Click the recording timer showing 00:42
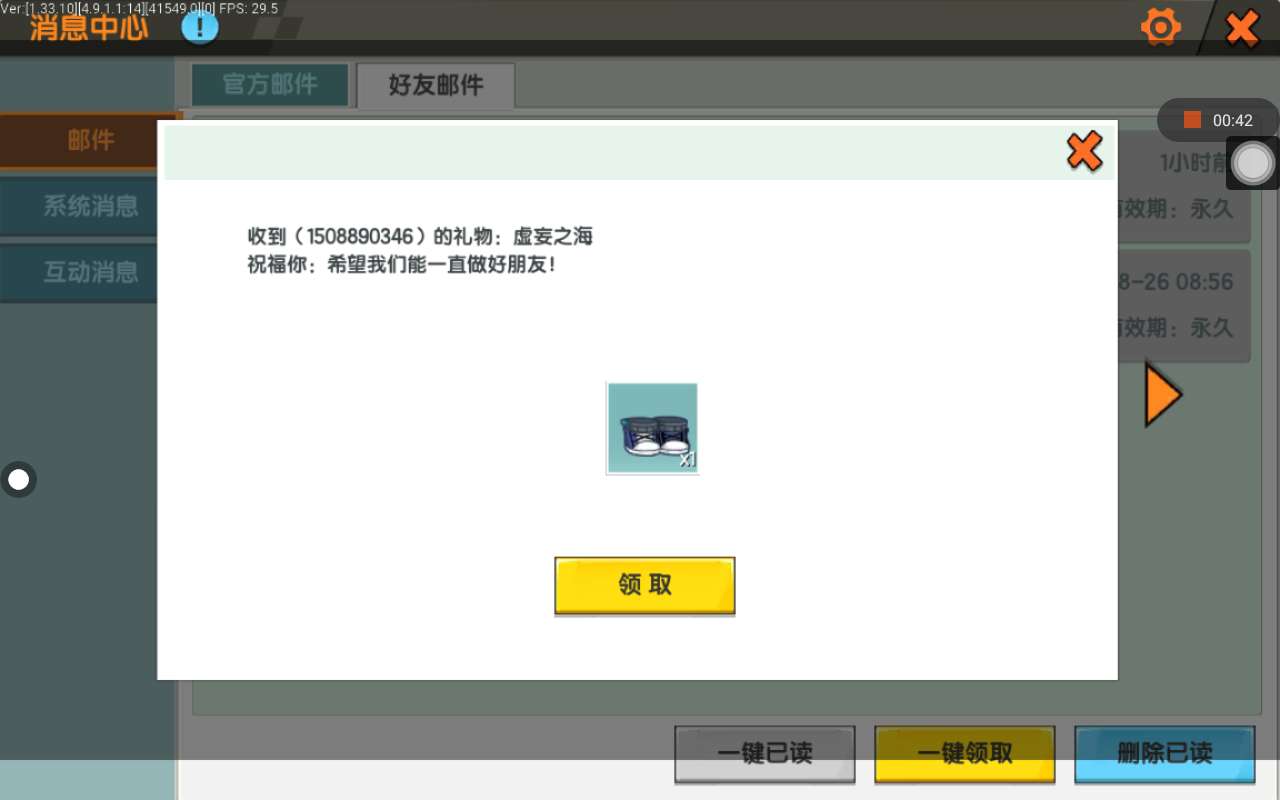1280x800 pixels. coord(1232,121)
